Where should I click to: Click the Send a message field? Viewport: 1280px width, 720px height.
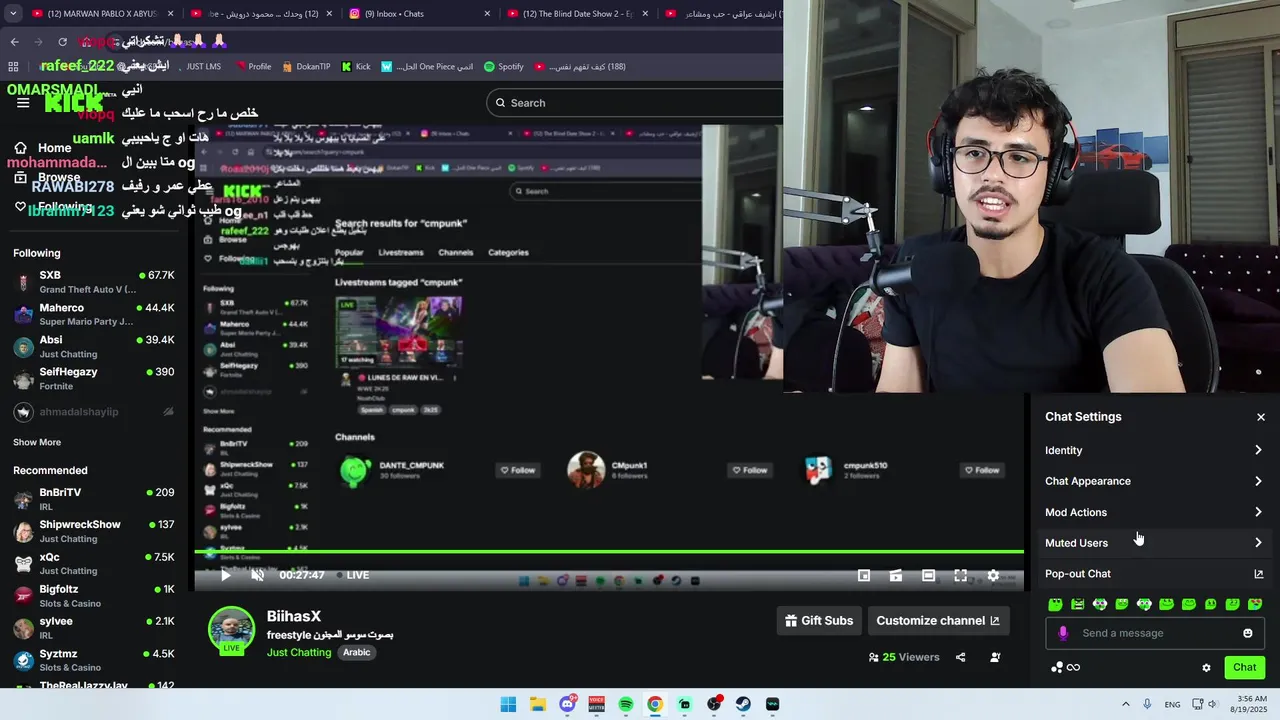pos(1155,633)
